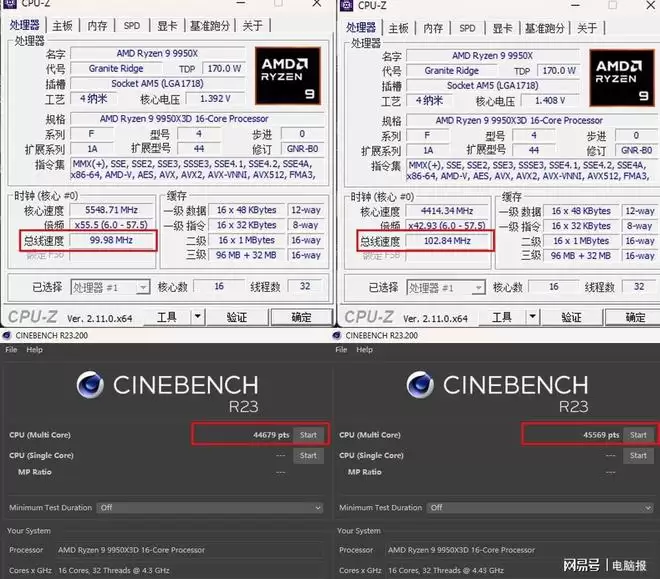Open the File menu in left Cinebench
660x579 pixels.
pyautogui.click(x=11, y=350)
